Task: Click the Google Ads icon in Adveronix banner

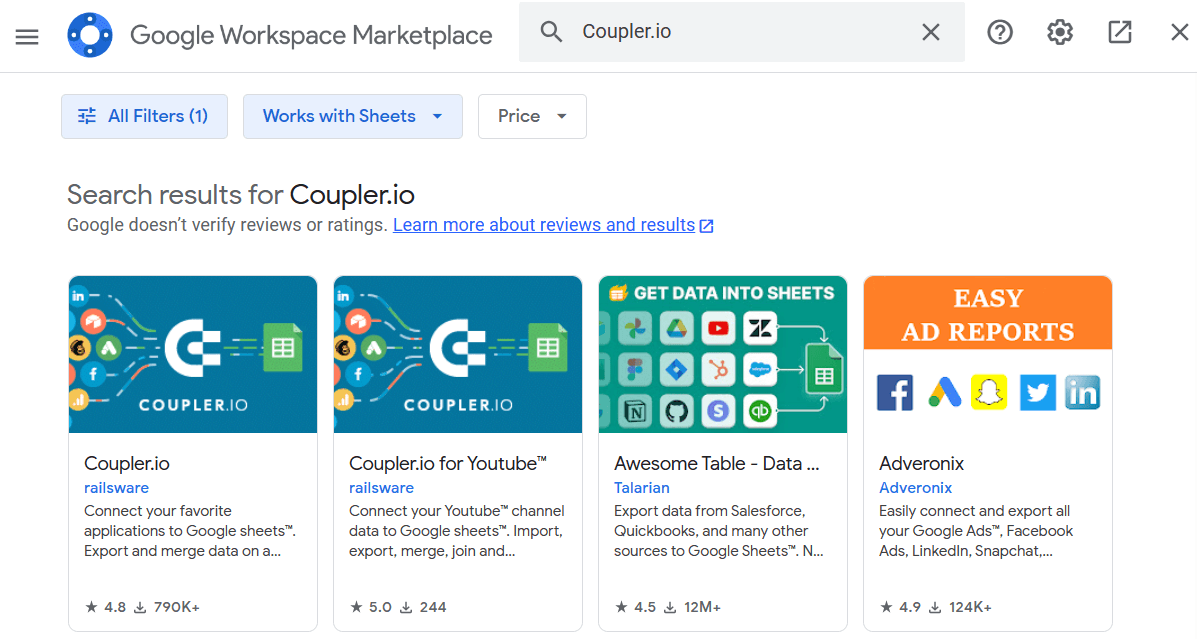Action: (x=944, y=392)
